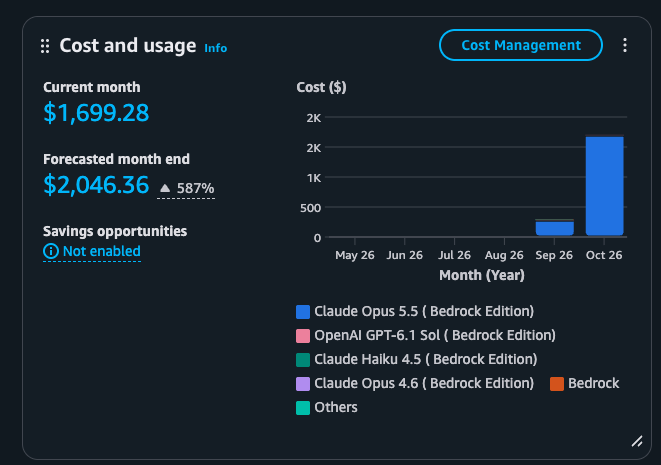Click the widget drag handle icon

click(45, 46)
